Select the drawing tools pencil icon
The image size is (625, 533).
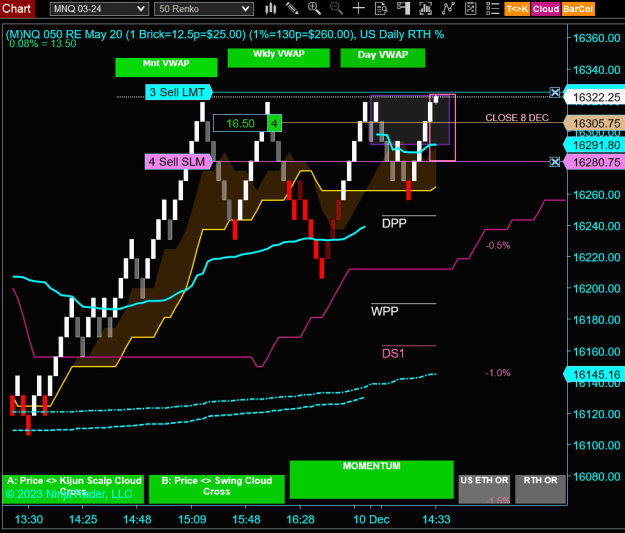292,8
